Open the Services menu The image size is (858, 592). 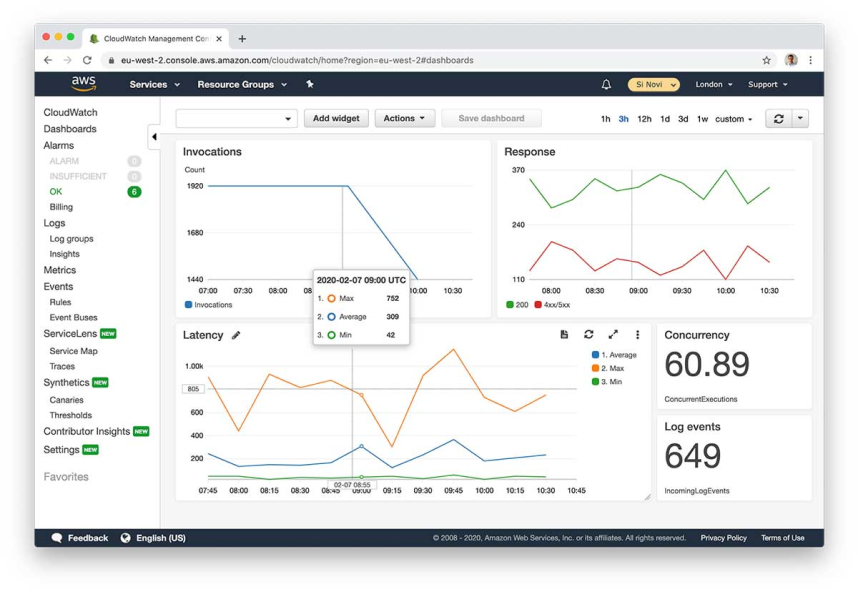152,84
